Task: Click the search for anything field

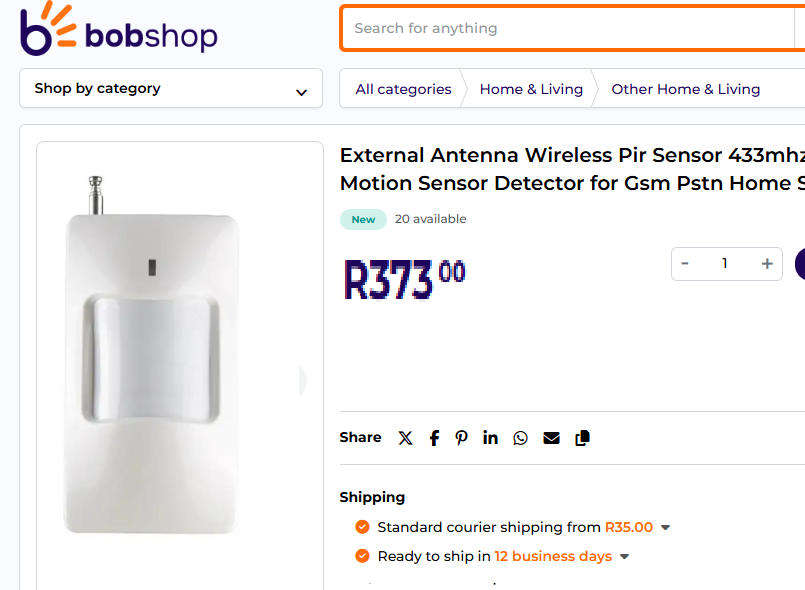Action: pos(570,28)
